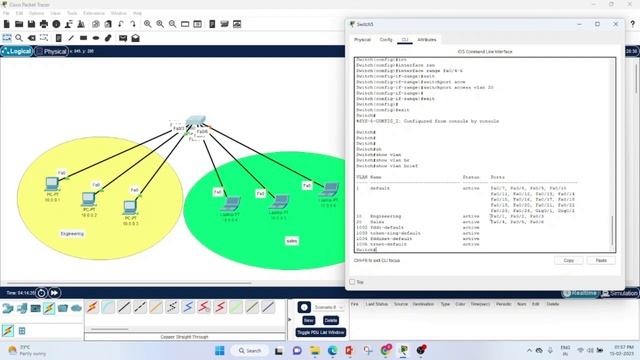Copy CLI output with Copy button
This screenshot has height=360, width=640.
pos(569,260)
